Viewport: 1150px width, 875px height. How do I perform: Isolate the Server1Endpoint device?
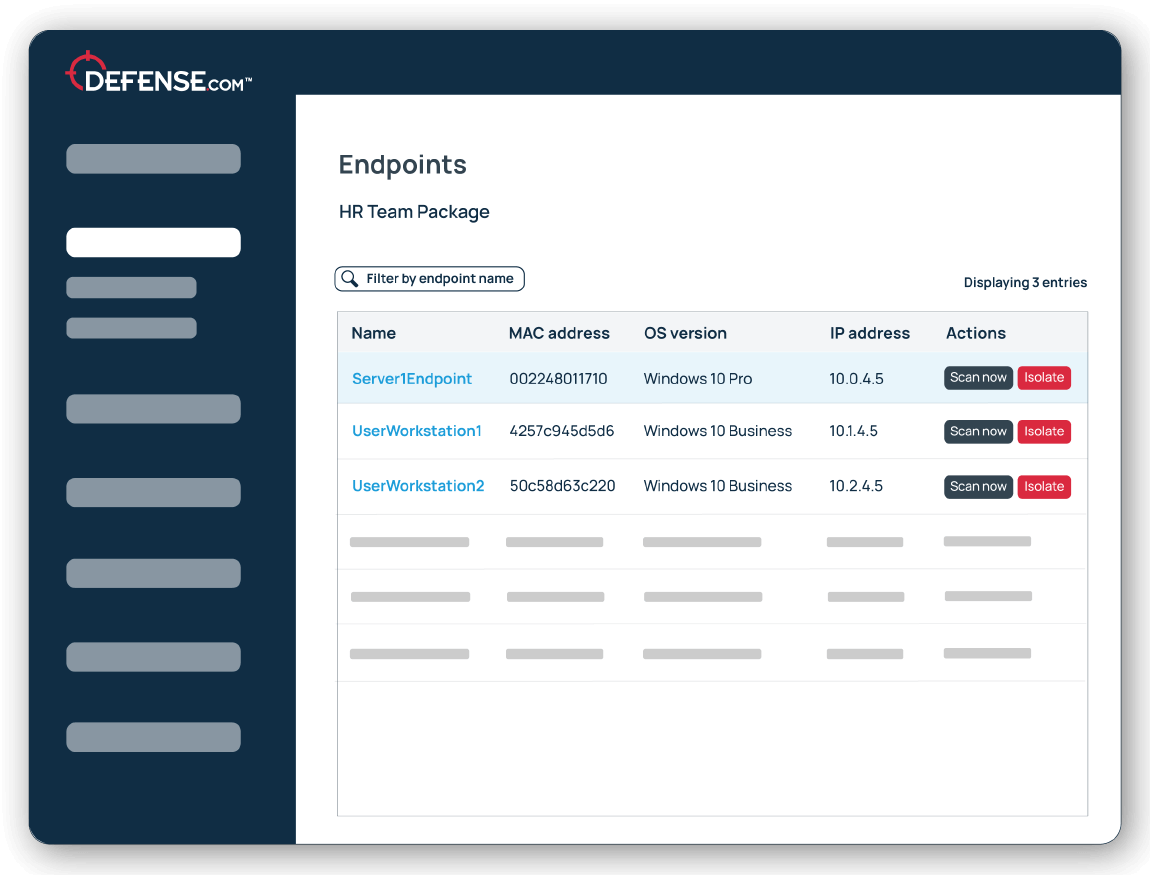1044,377
